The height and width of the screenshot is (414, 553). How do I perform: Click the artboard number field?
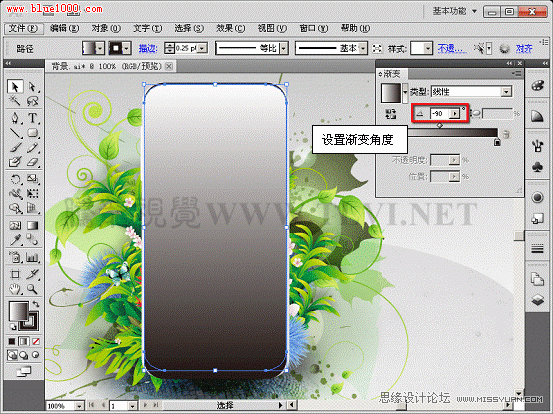119,406
